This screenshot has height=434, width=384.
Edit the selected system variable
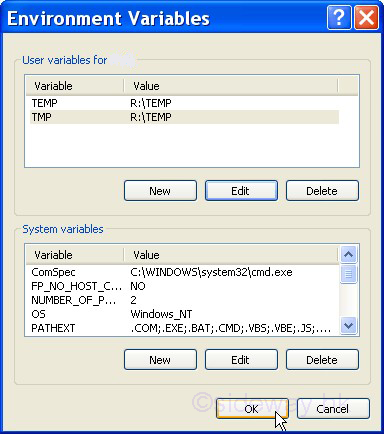coord(241,360)
